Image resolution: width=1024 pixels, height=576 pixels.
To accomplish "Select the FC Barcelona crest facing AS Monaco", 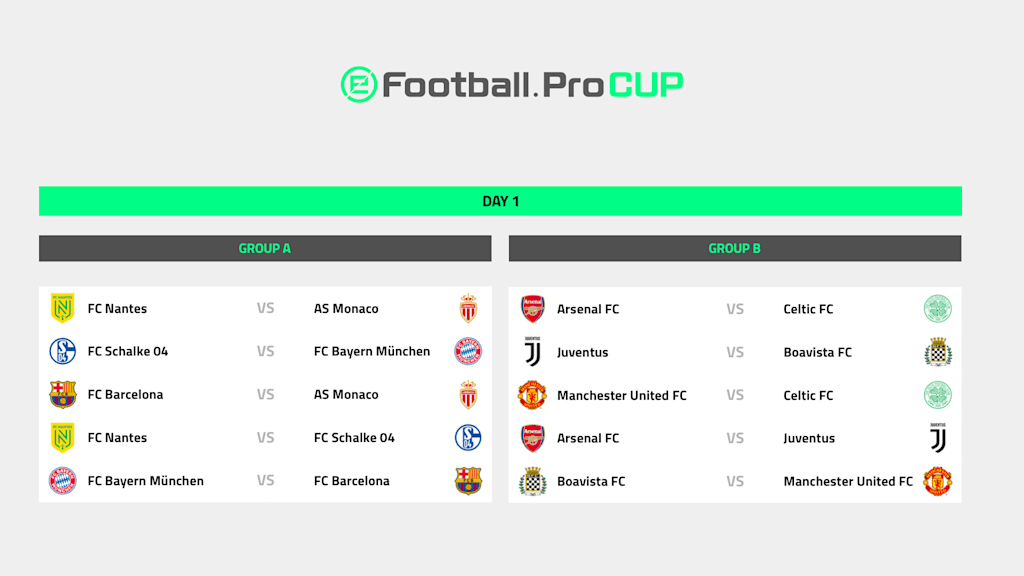I will click(63, 394).
